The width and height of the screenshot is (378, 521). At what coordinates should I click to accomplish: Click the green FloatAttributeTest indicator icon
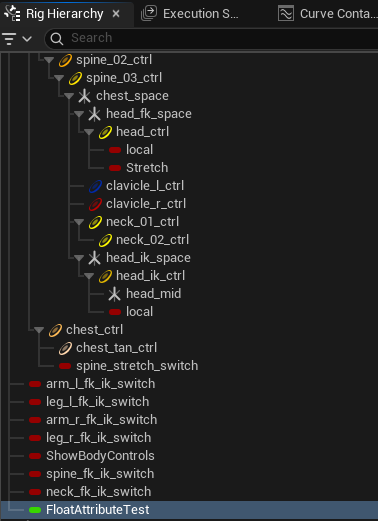coord(35,510)
